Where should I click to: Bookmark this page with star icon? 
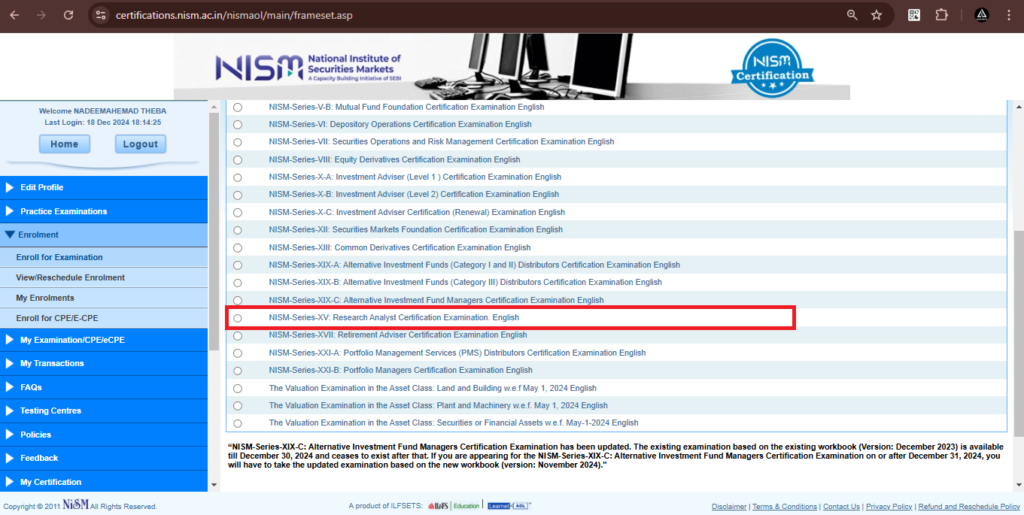(876, 15)
